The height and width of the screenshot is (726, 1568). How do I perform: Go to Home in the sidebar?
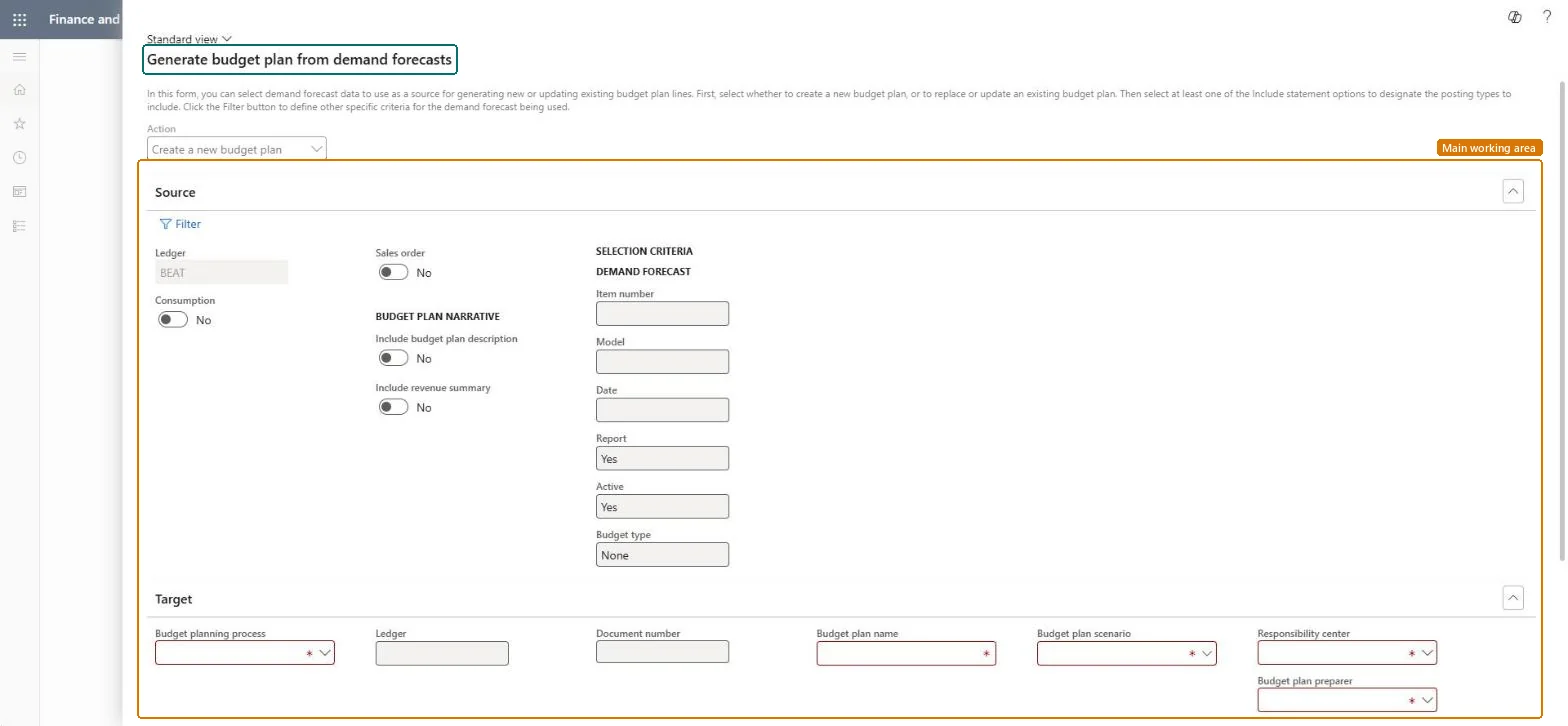[19, 90]
